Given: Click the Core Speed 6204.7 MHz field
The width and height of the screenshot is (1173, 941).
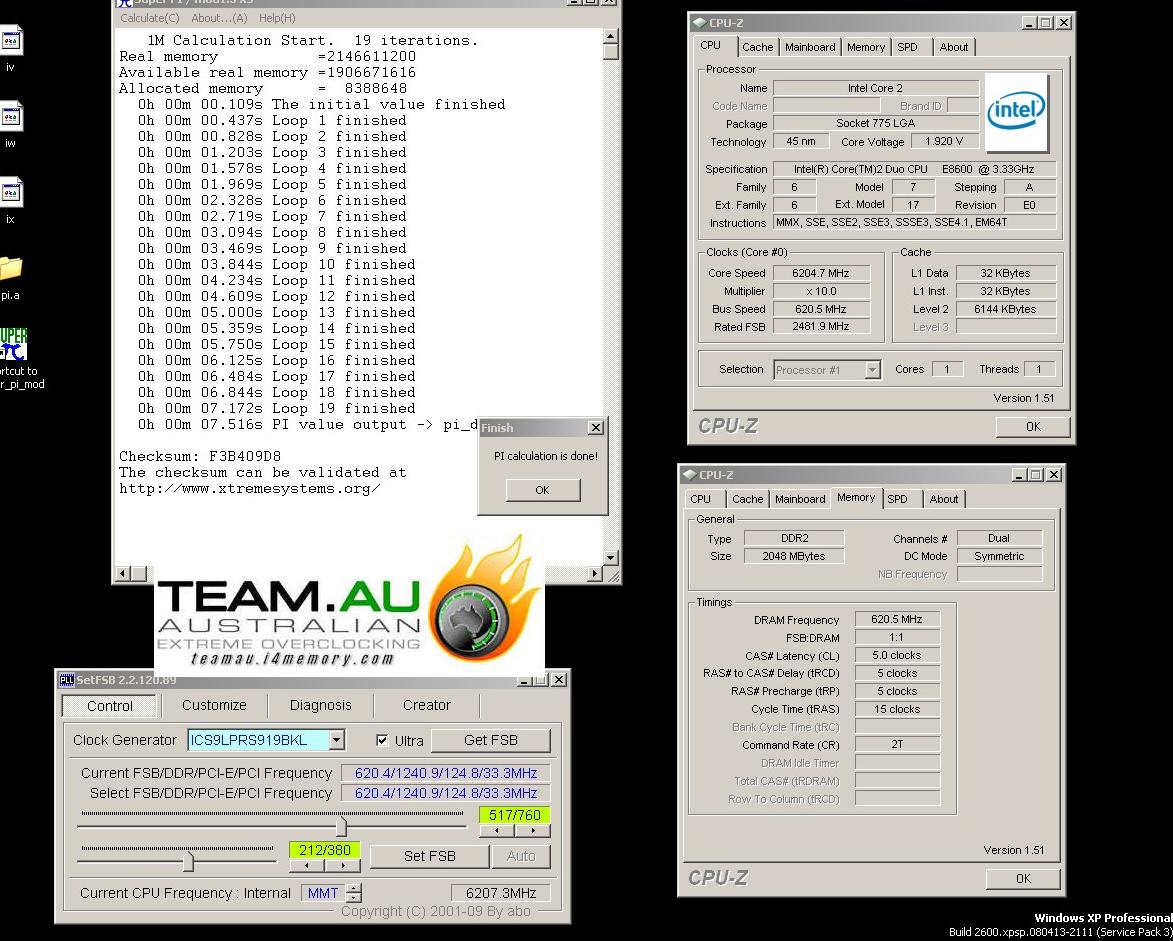Looking at the screenshot, I should click(x=821, y=273).
